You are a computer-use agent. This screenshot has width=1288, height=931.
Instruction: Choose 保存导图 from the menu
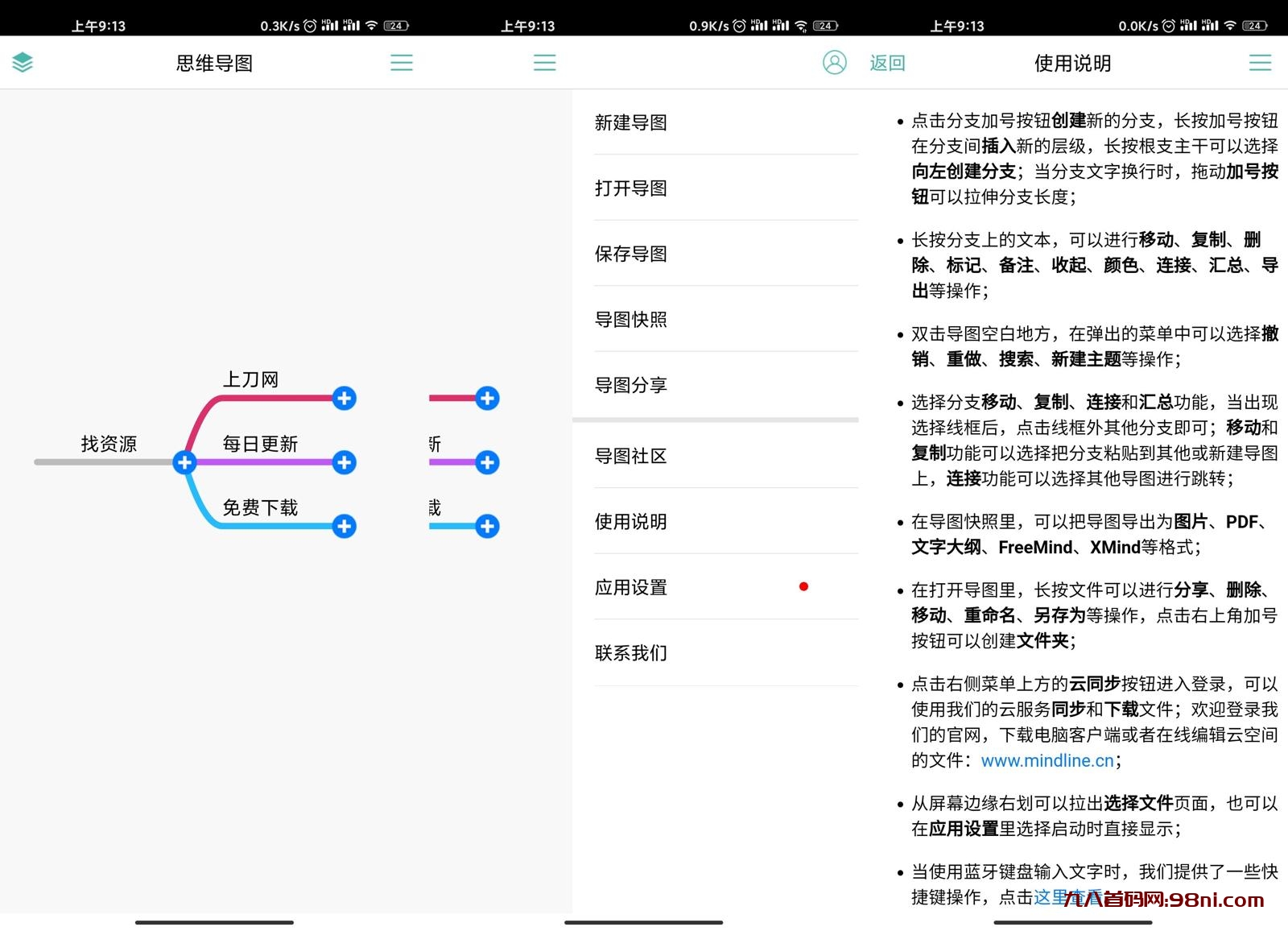(x=716, y=254)
